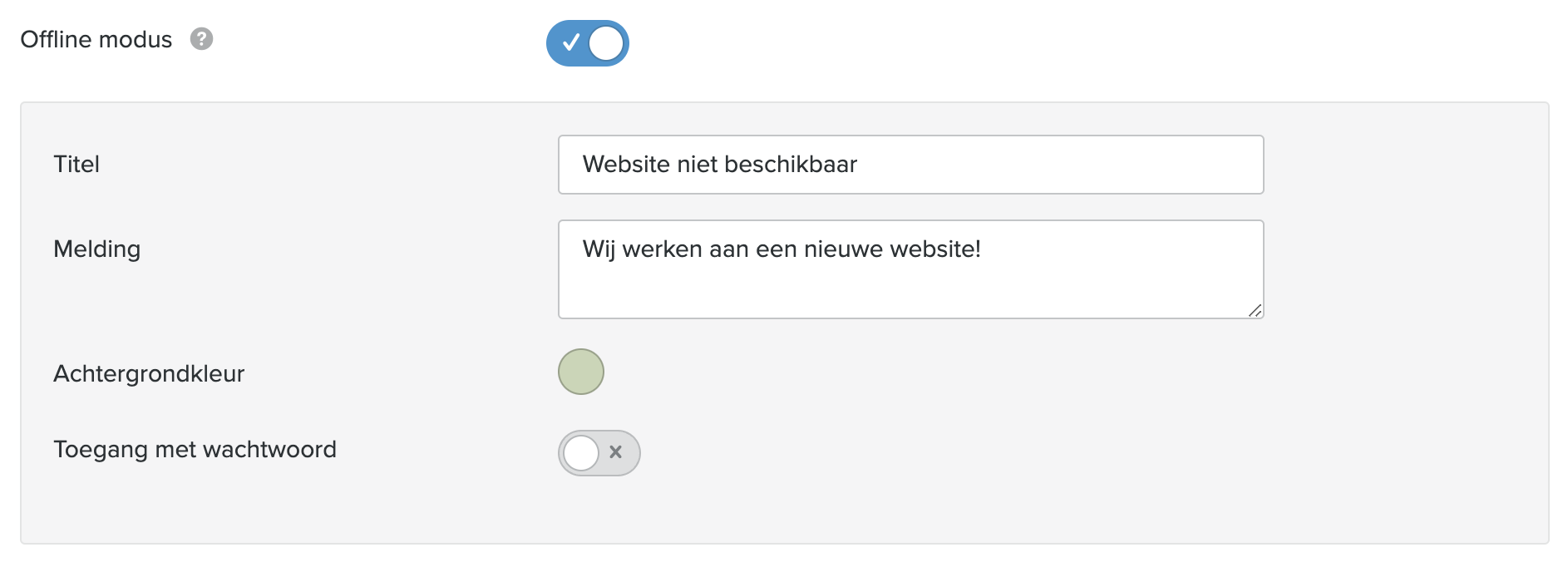
Task: Place cursor in "Wij werken aan een nieuwe website!" text
Action: coord(782,249)
